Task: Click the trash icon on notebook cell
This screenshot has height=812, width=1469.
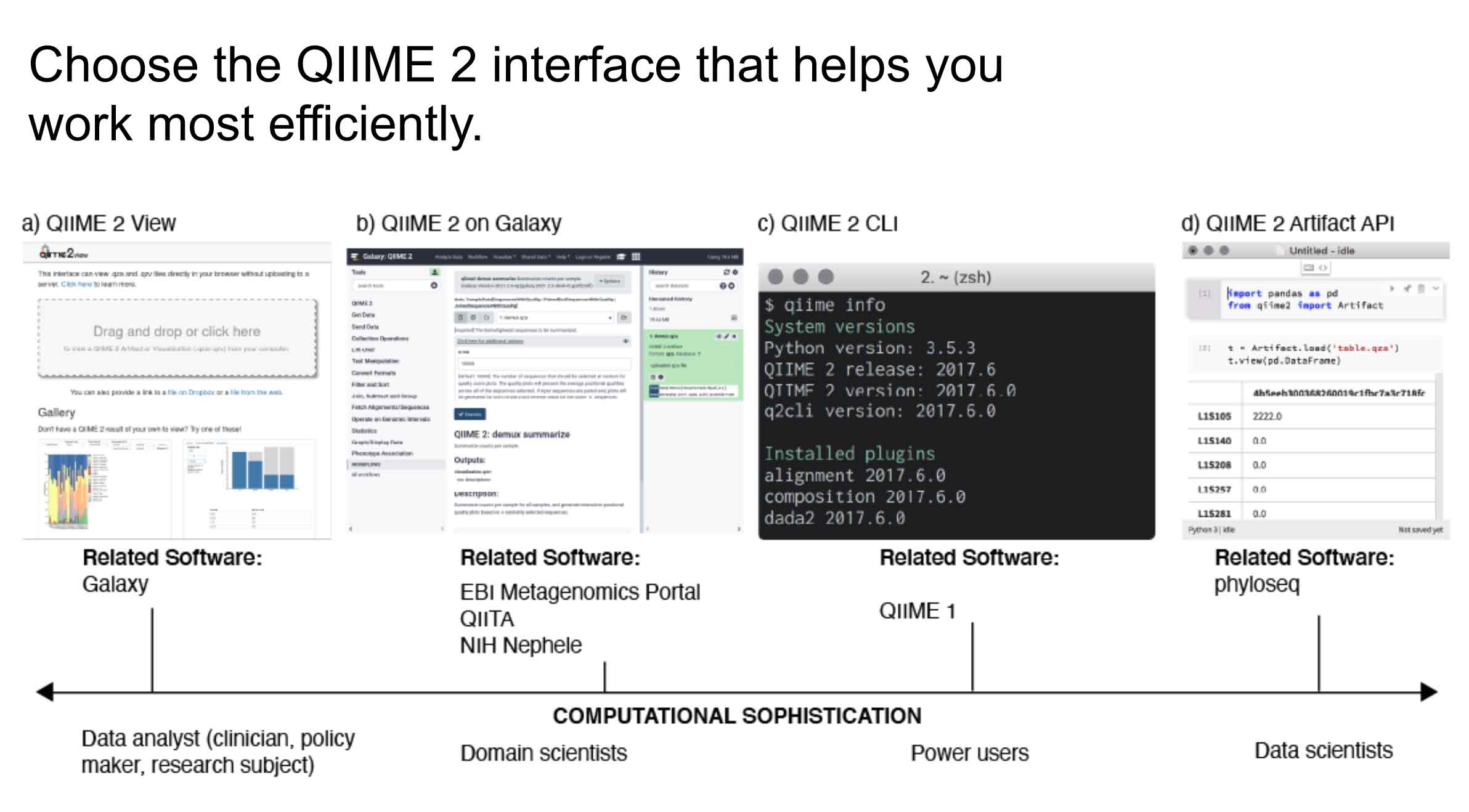Action: 1421,288
